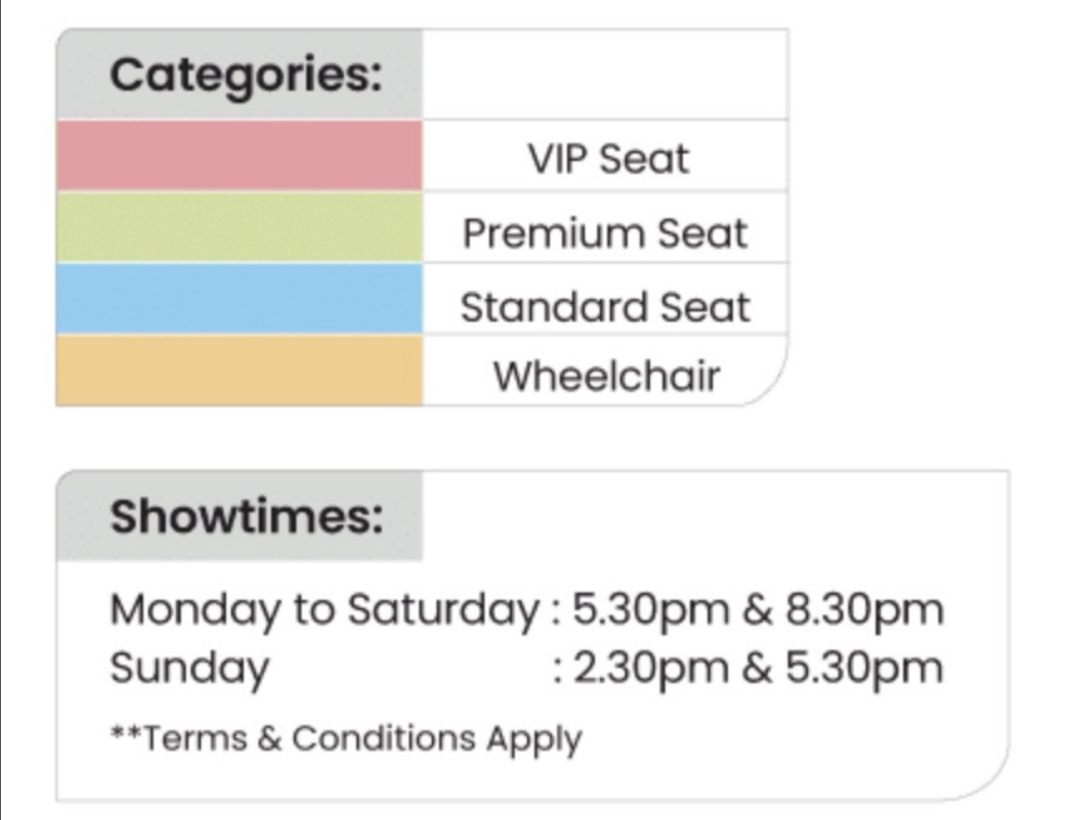Screen dimensions: 1080x820
Task: Click the VIP Seat label
Action: (608, 159)
